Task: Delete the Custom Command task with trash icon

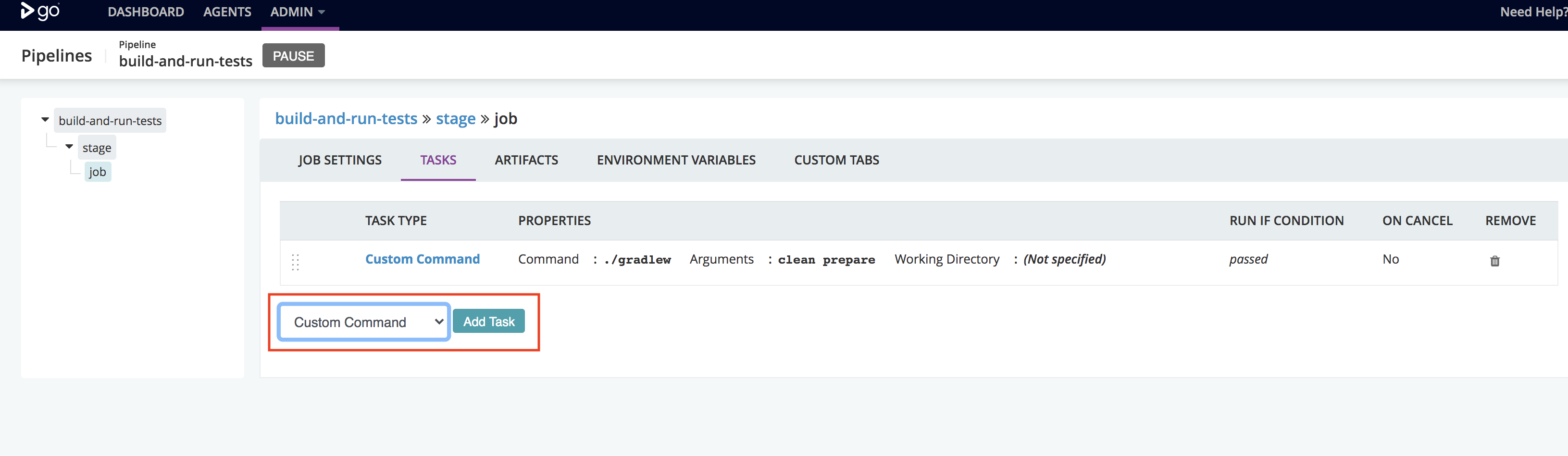Action: pos(1494,261)
